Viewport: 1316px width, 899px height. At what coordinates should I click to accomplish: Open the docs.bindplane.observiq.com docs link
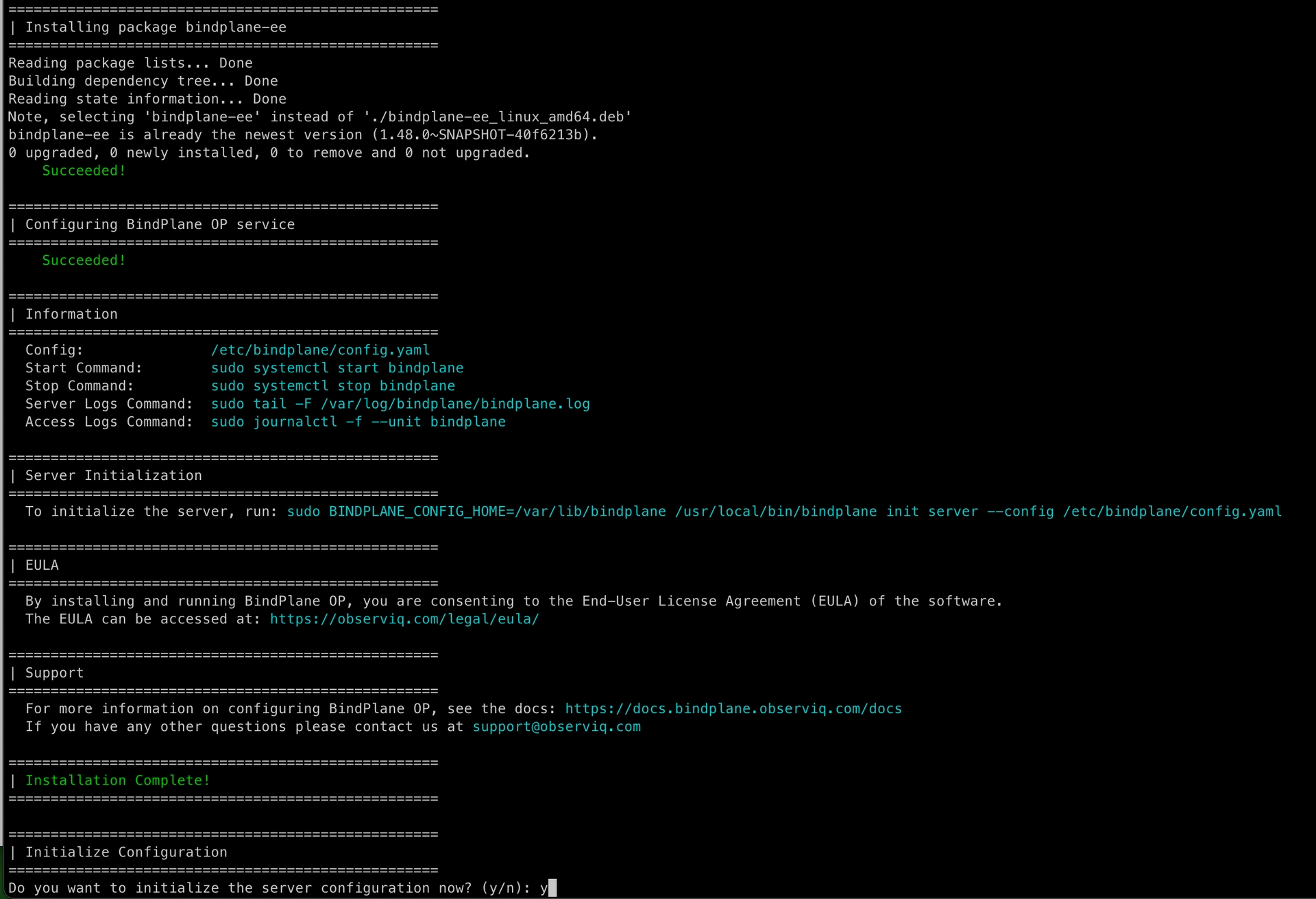(x=733, y=709)
